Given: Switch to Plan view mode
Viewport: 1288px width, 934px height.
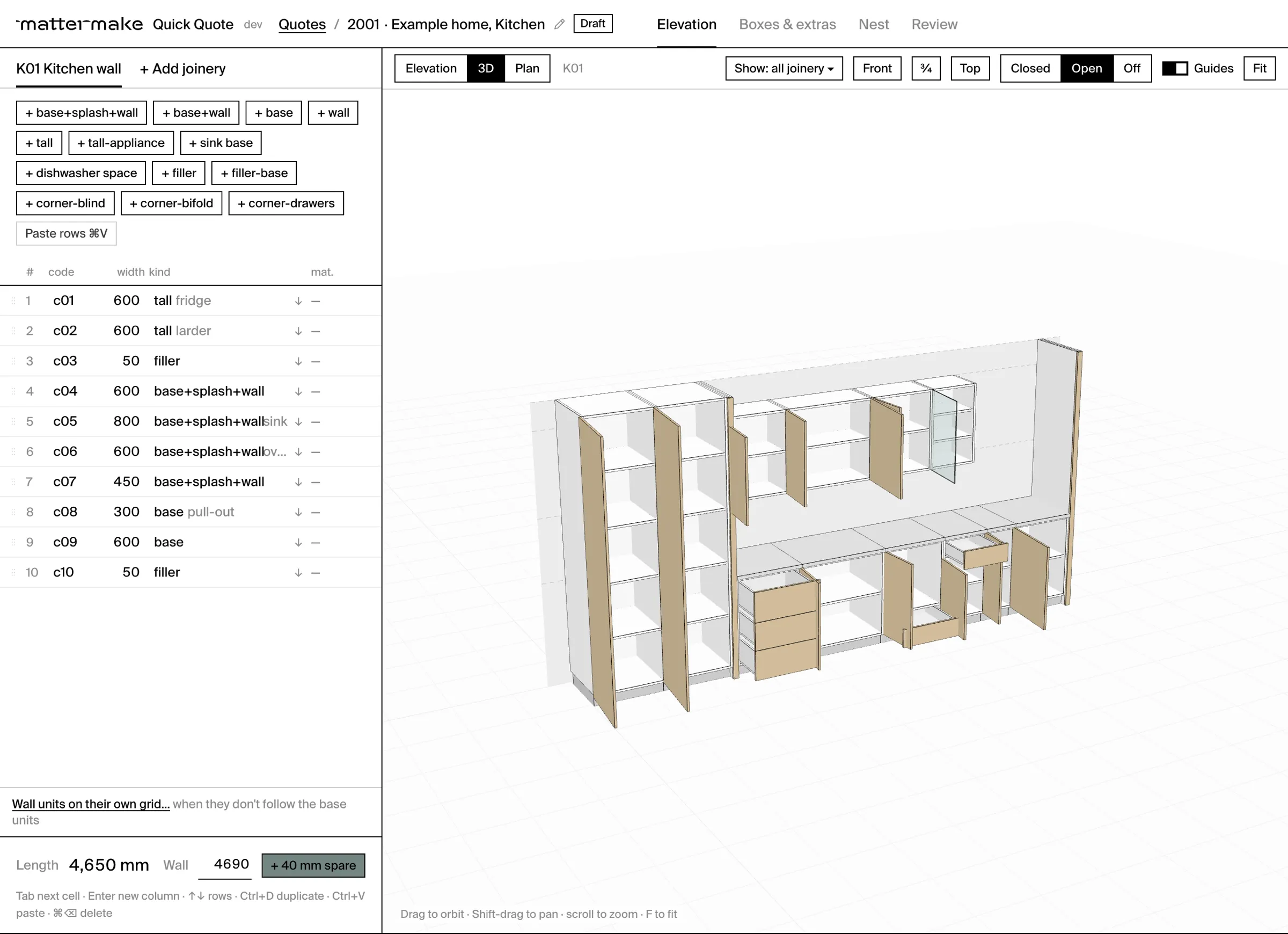Looking at the screenshot, I should pos(527,68).
